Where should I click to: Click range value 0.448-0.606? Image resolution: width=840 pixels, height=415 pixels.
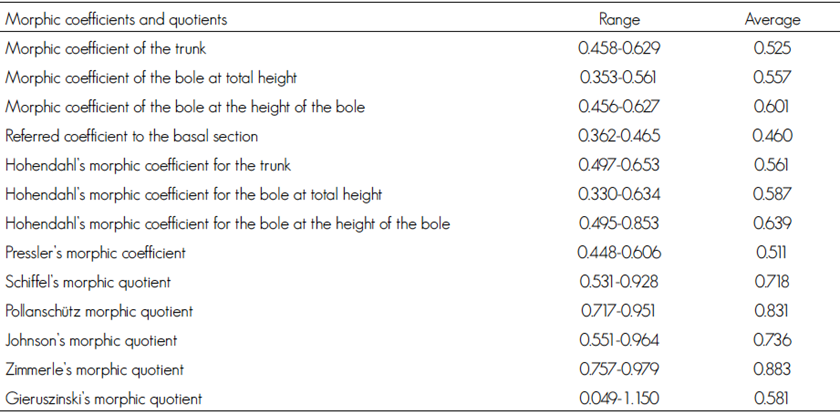click(x=619, y=253)
